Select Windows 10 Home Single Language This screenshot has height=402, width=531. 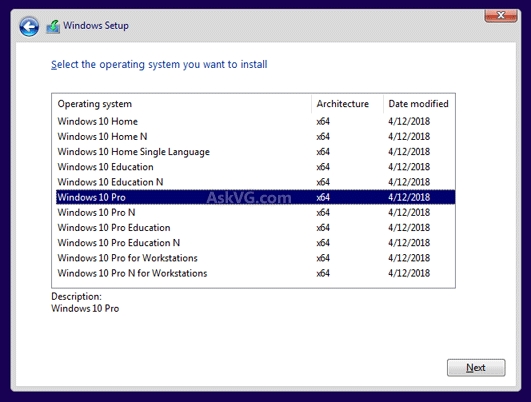255,152
